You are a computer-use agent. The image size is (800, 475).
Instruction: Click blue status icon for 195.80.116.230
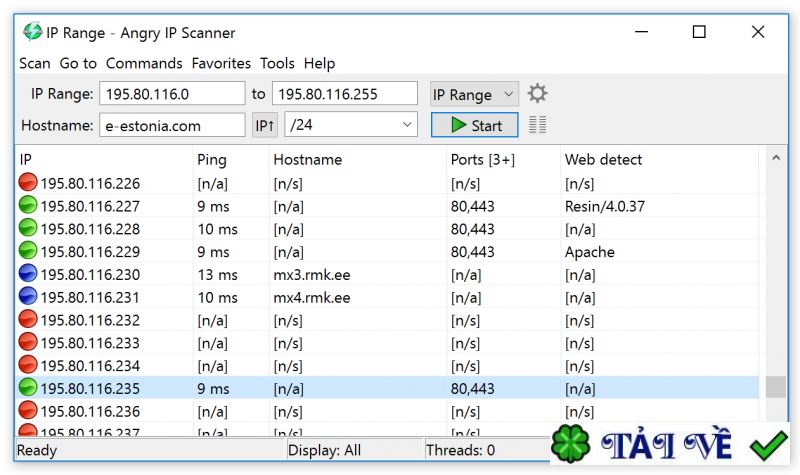click(x=28, y=275)
